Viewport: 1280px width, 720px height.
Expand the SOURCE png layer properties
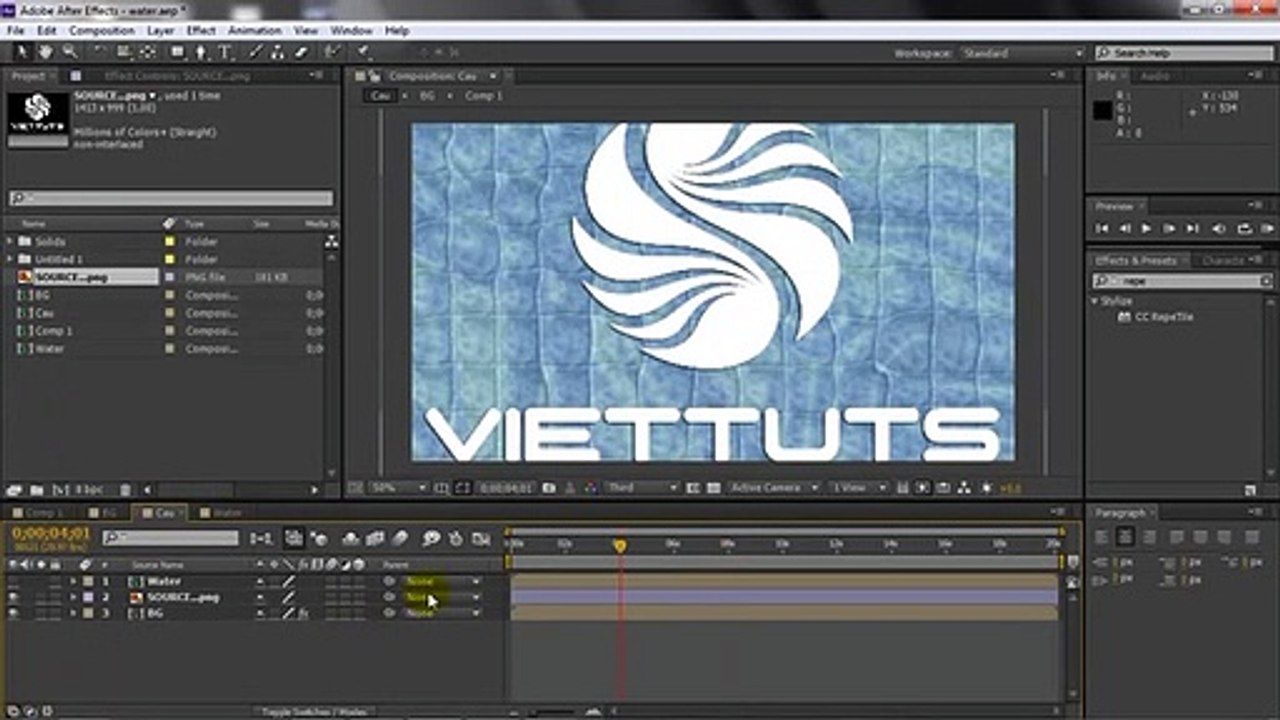pos(72,597)
